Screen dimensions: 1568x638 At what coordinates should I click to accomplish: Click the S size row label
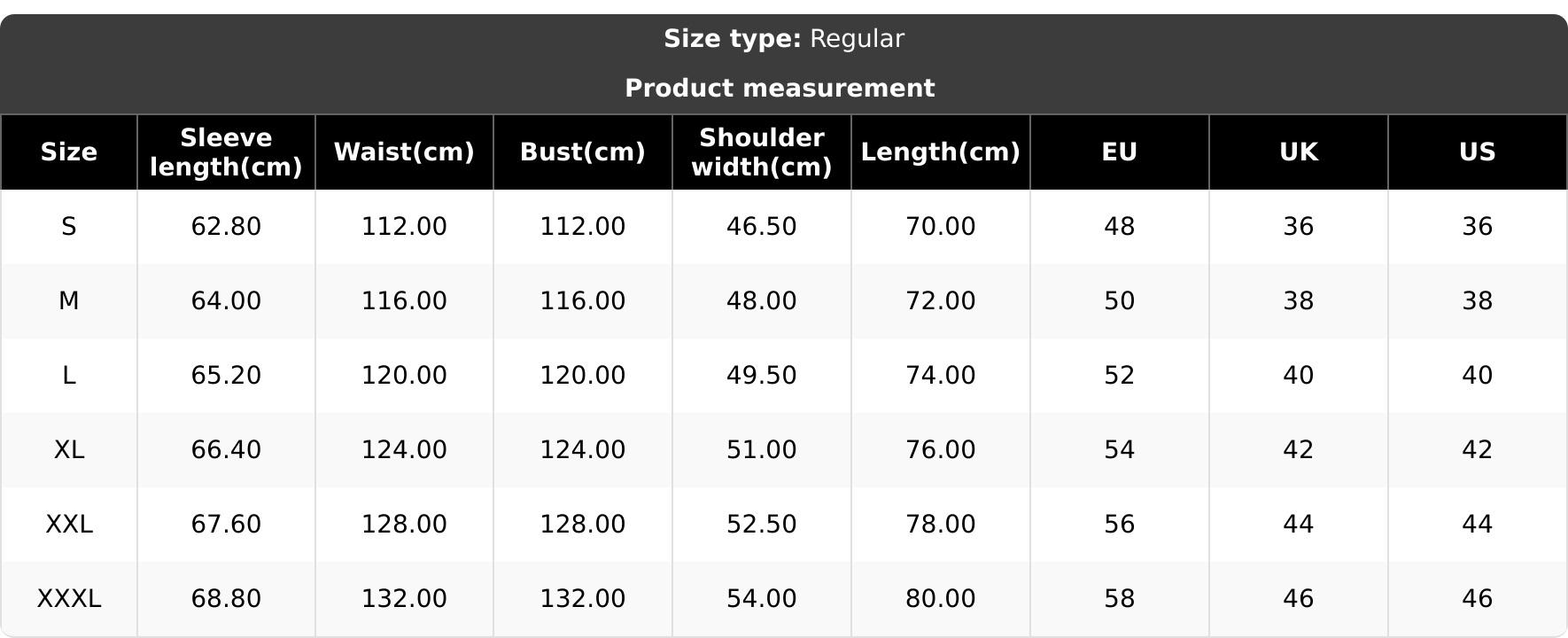(x=69, y=226)
